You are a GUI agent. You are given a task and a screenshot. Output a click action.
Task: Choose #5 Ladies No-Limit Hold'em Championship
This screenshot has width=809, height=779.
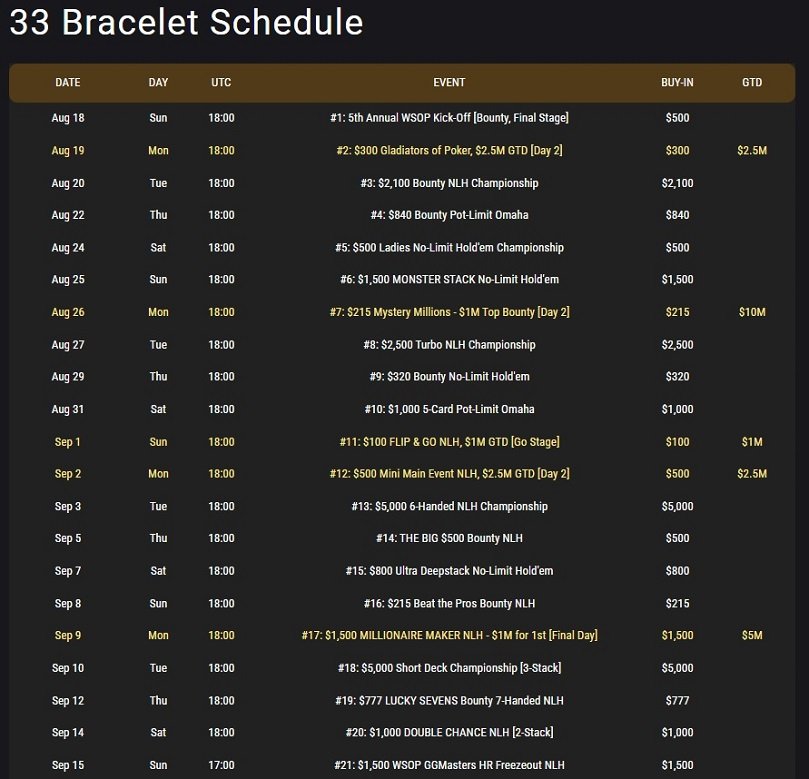click(449, 248)
